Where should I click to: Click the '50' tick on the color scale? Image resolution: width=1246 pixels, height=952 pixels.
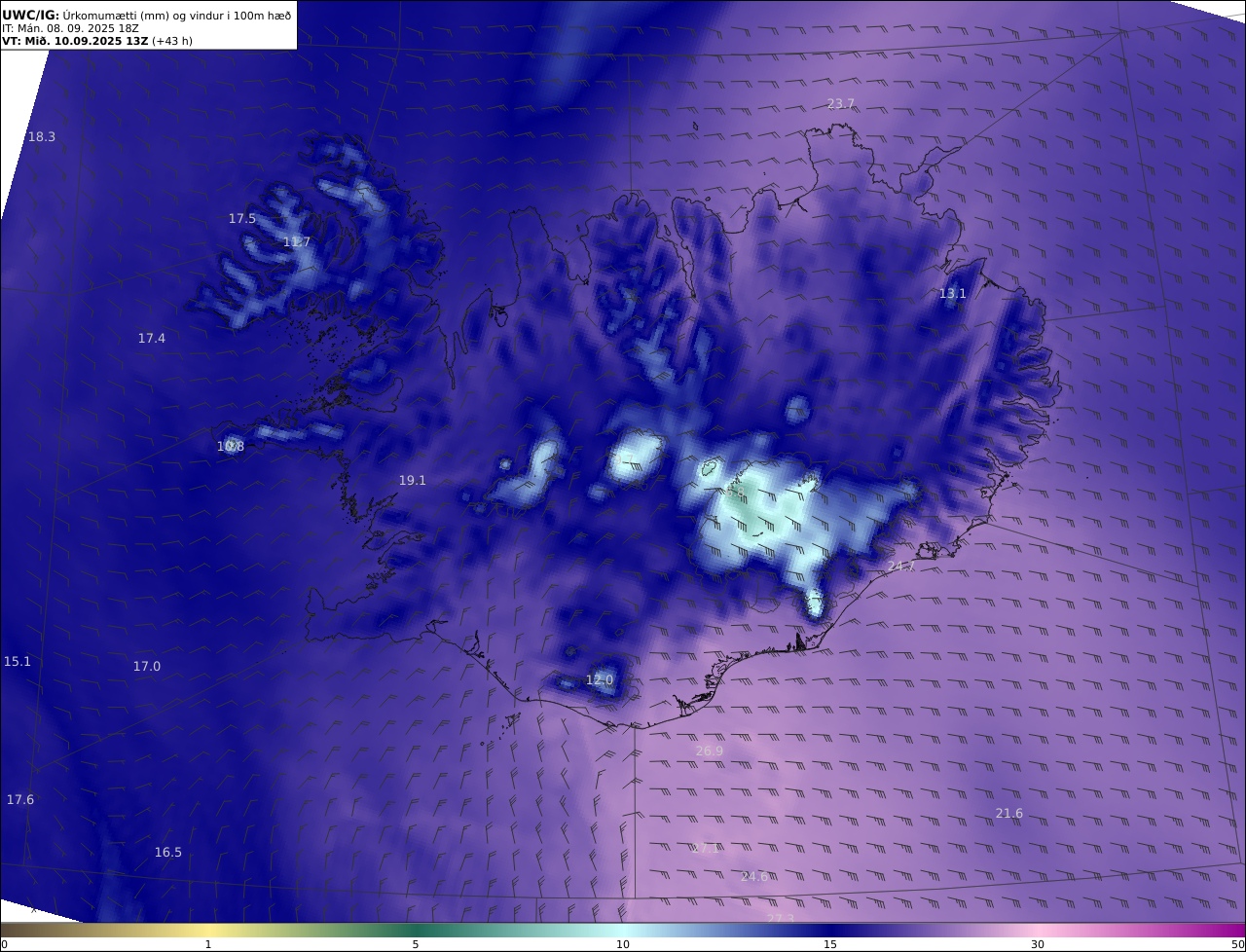(x=1238, y=944)
